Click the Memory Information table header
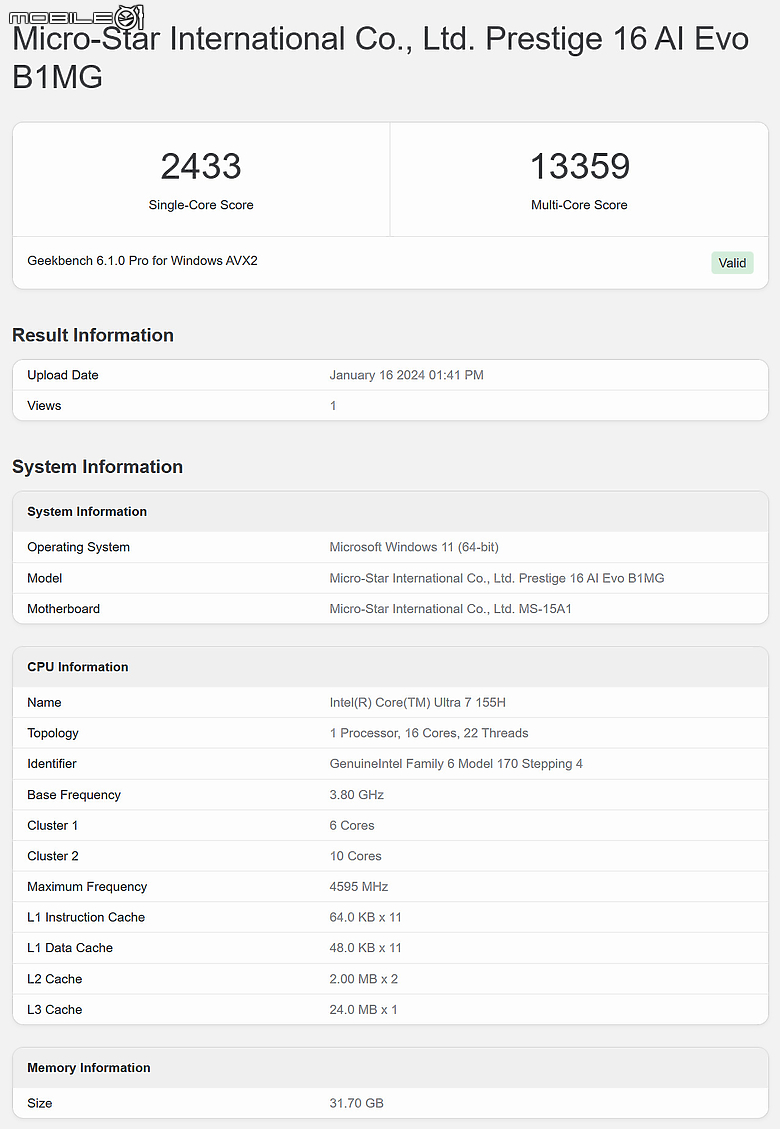The image size is (780, 1129). pyautogui.click(x=89, y=1068)
